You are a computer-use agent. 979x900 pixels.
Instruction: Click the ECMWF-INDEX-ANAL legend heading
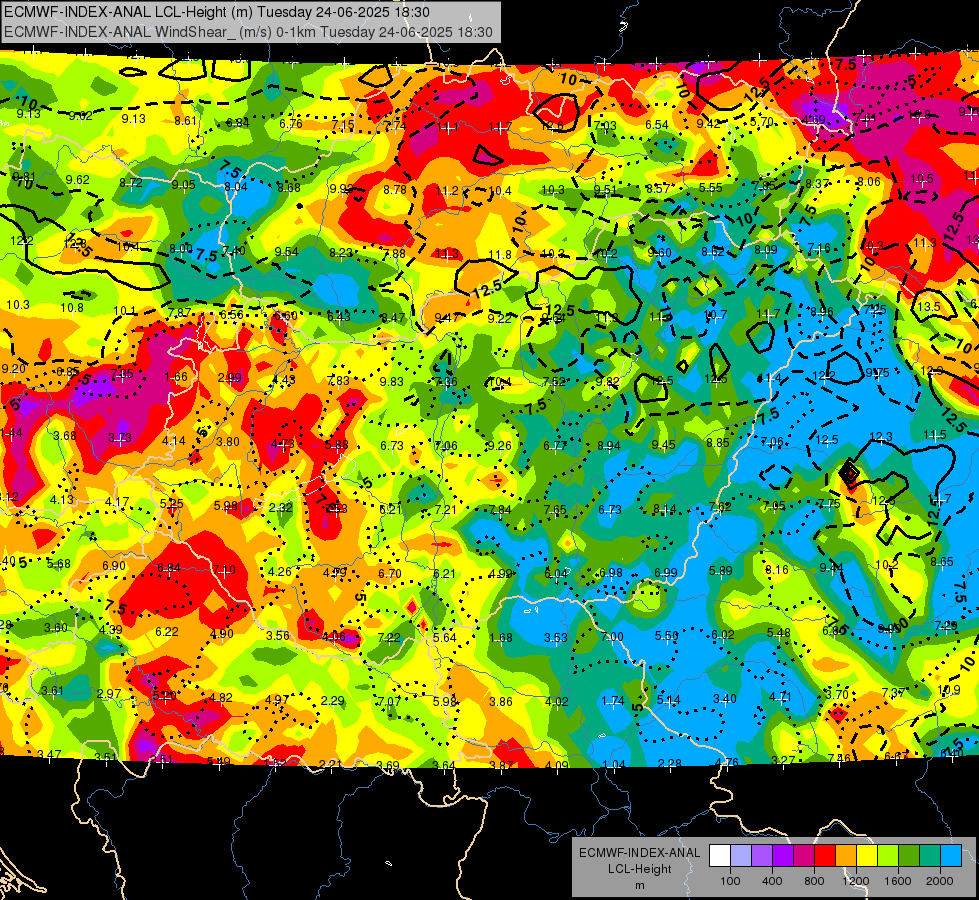[x=639, y=853]
